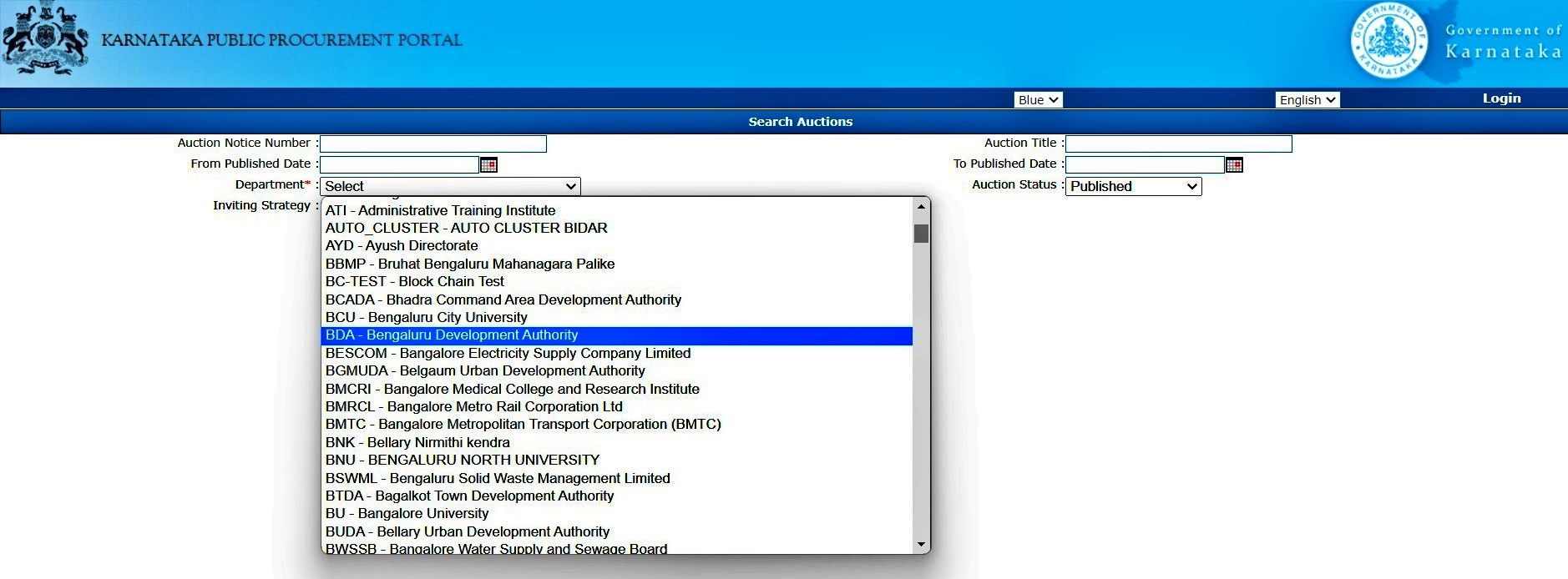This screenshot has height=579, width=1568.
Task: Open the From Published Date calendar icon
Action: point(489,164)
